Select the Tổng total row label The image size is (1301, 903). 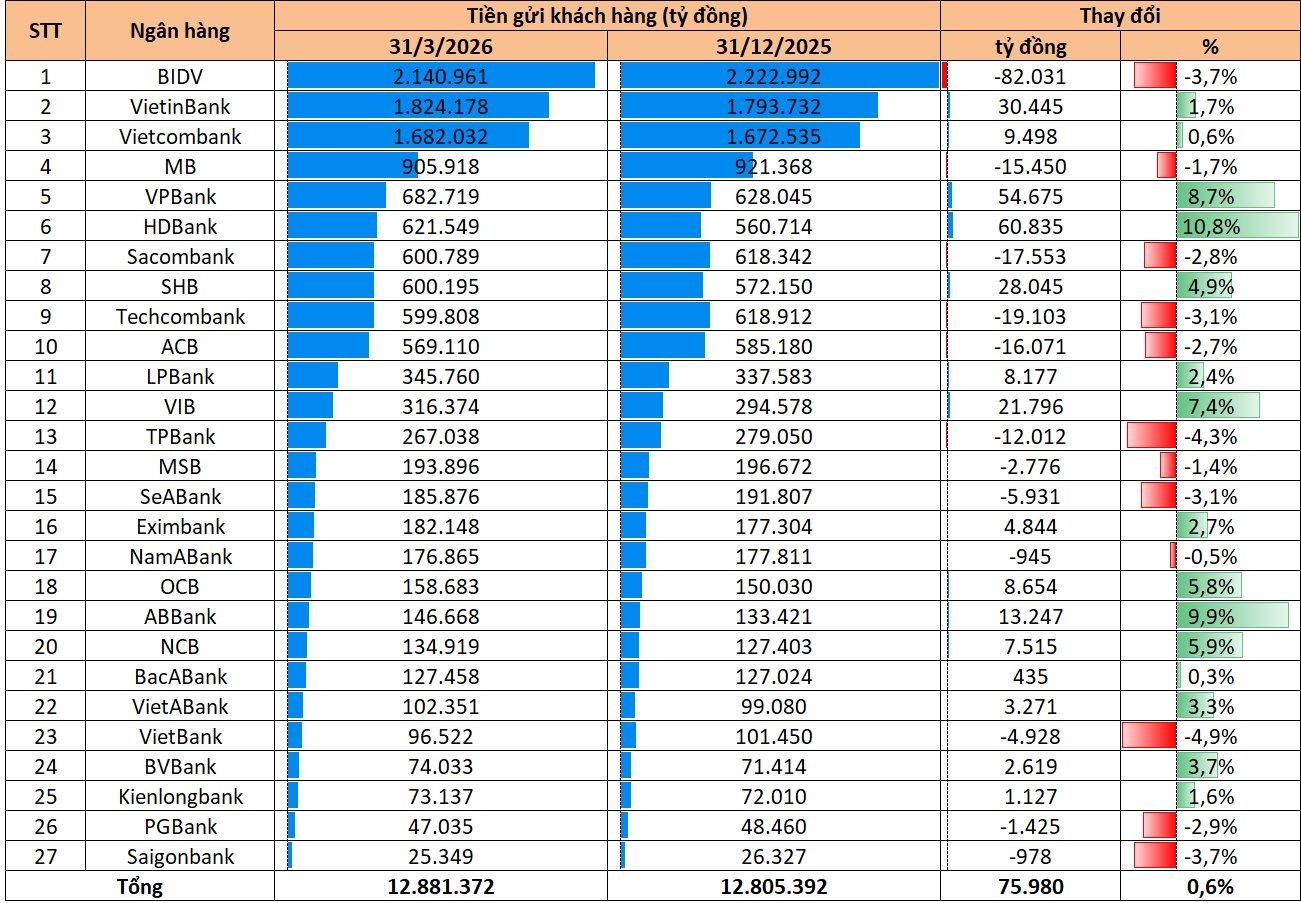pos(139,886)
